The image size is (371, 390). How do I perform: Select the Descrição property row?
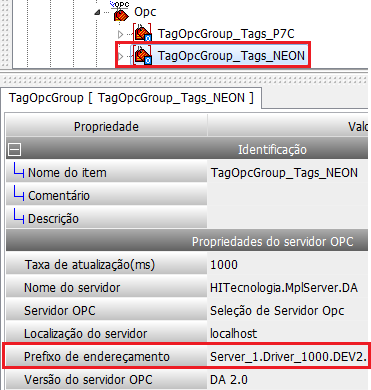click(106, 218)
